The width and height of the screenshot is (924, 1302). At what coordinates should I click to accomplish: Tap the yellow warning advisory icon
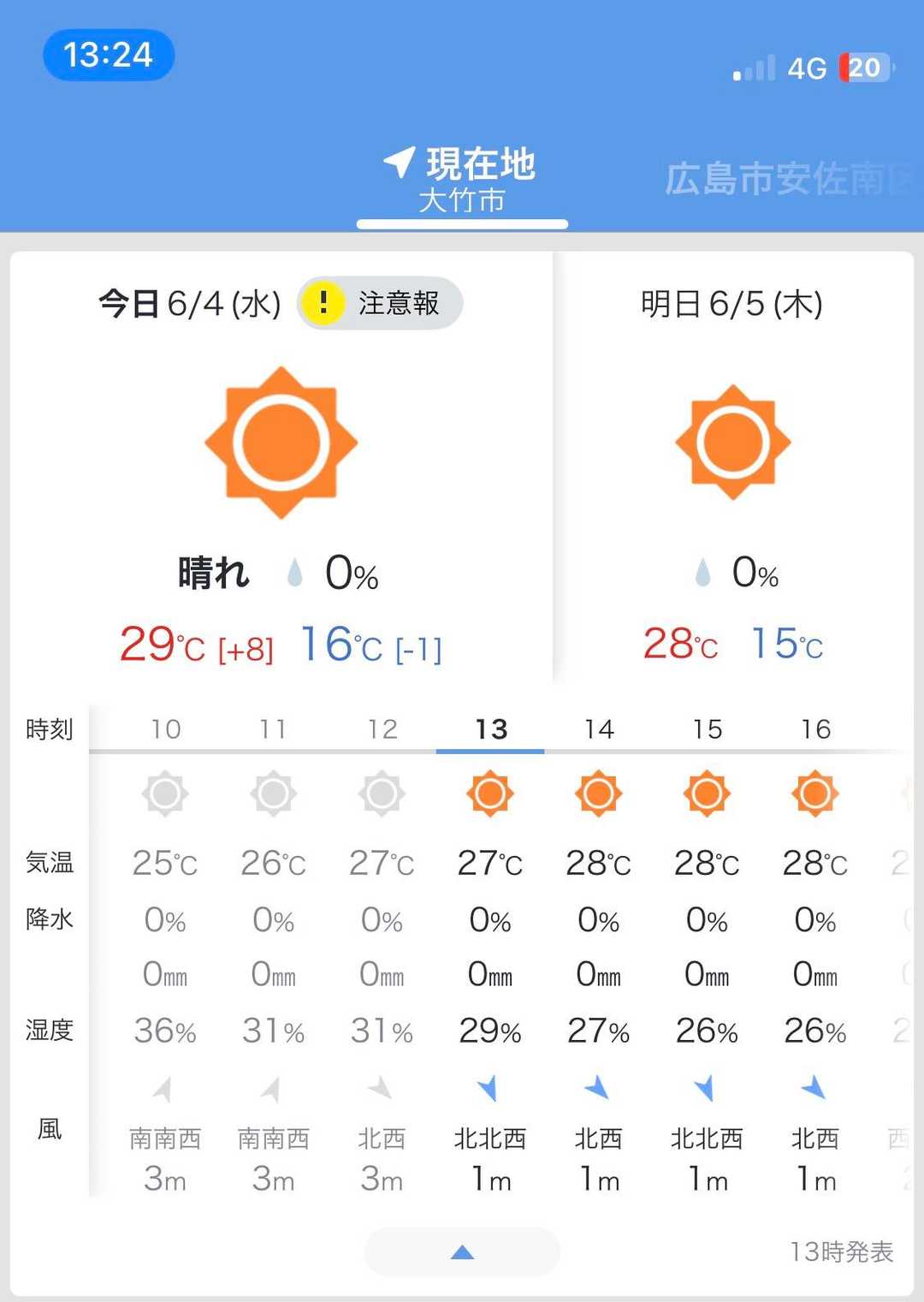323,302
